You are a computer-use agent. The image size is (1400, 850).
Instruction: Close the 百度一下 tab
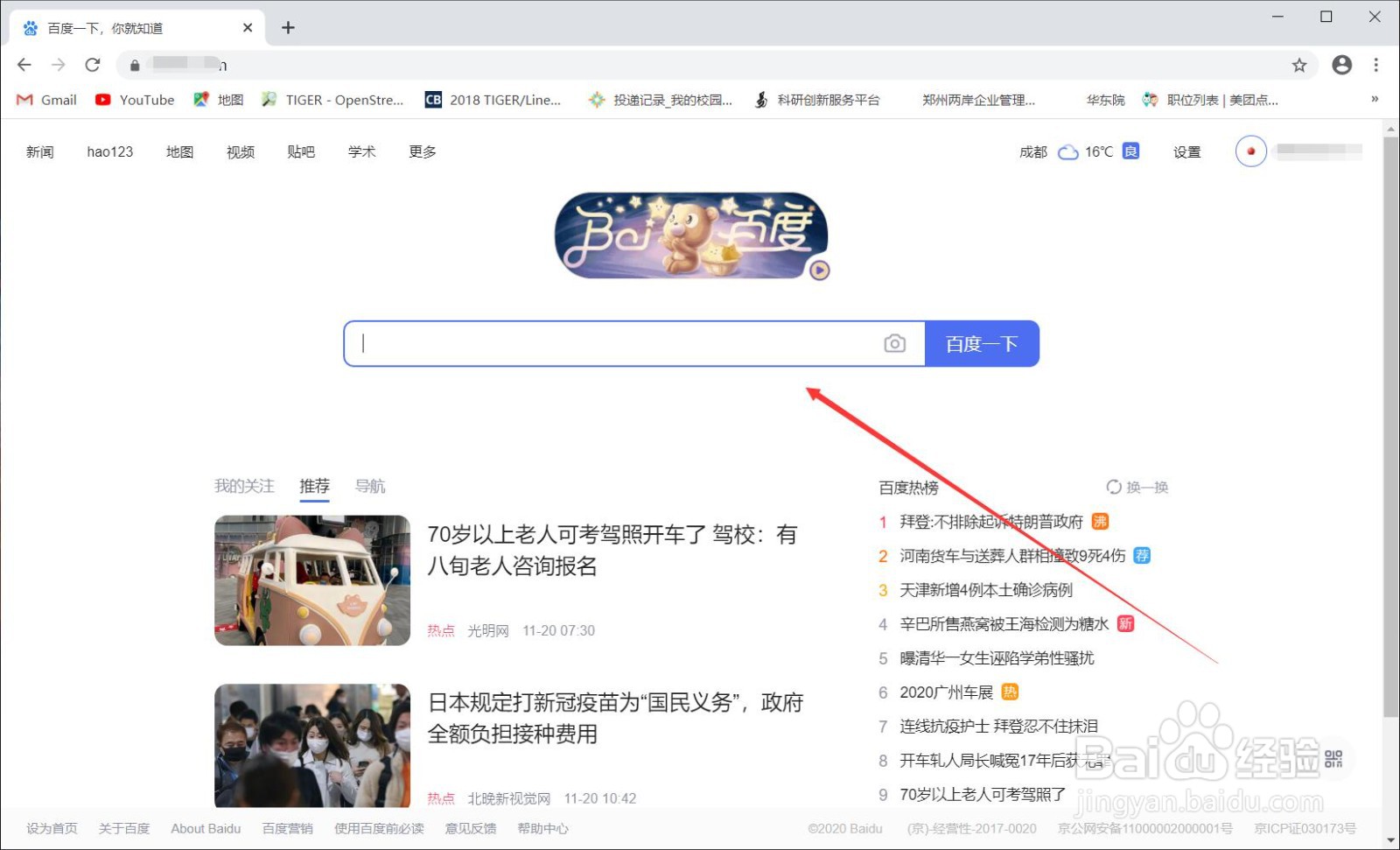coord(248,28)
